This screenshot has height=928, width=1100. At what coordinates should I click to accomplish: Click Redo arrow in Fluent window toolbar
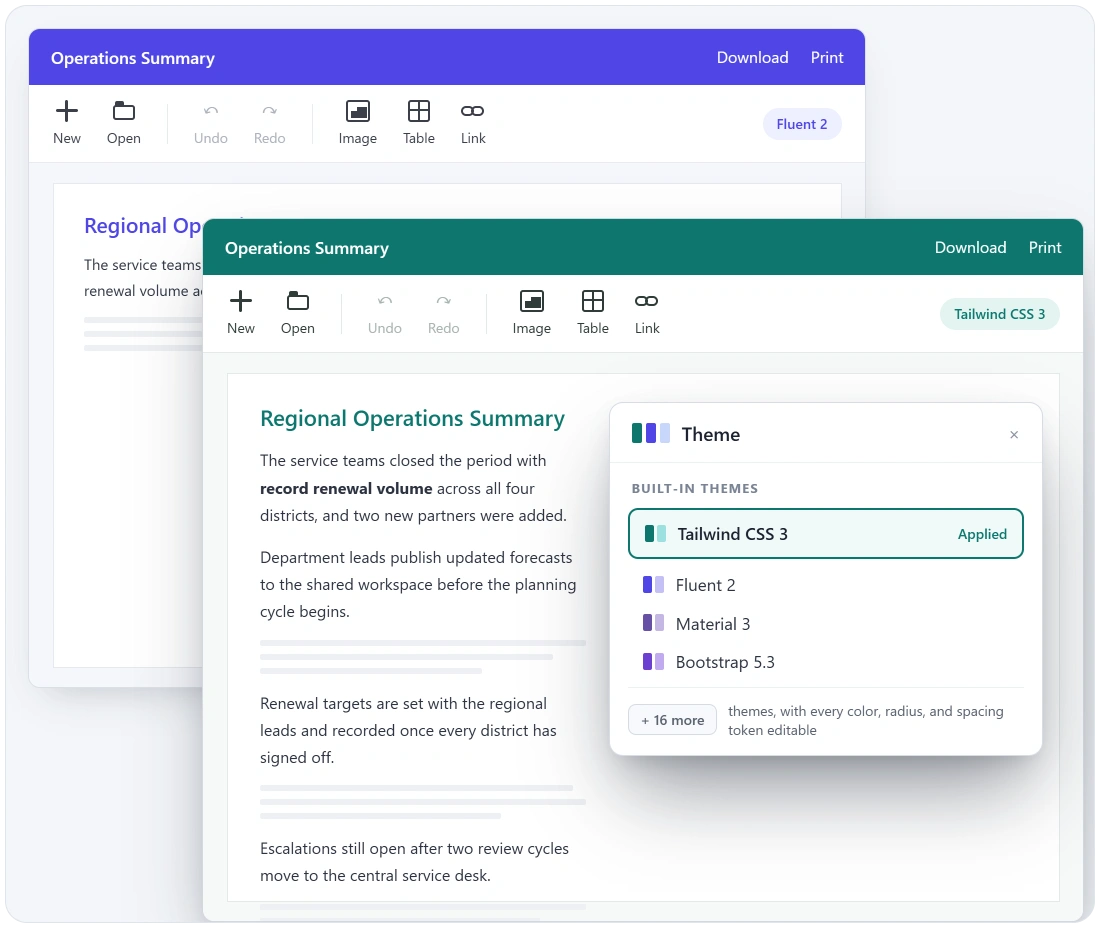(269, 111)
